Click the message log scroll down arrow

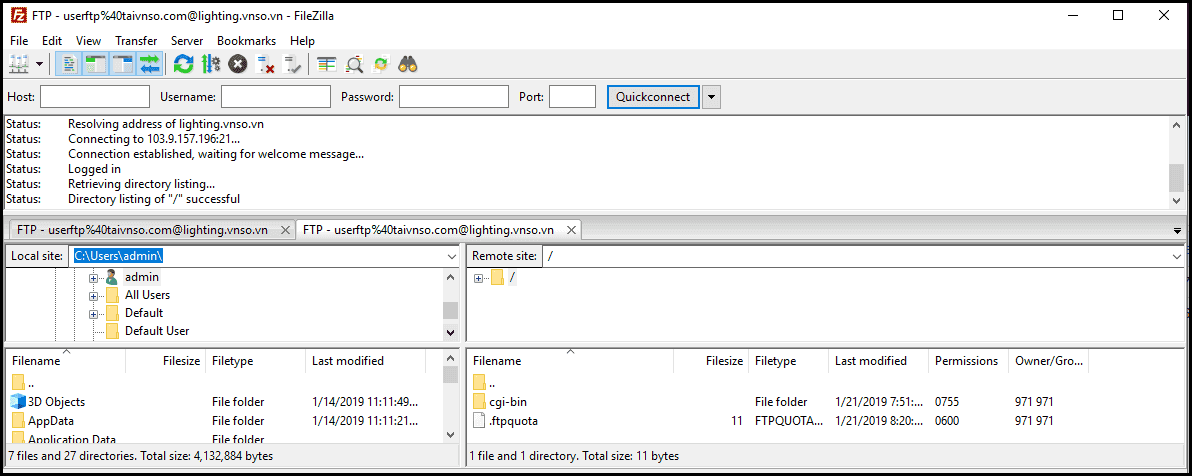click(1176, 199)
